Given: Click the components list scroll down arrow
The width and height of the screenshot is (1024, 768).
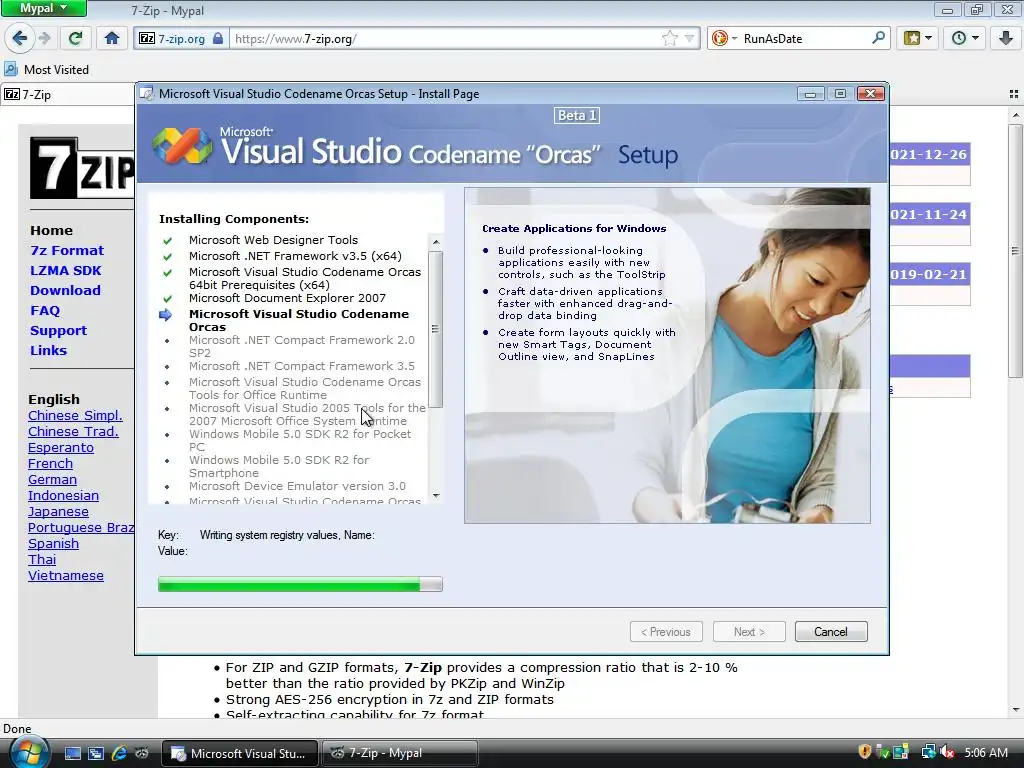Looking at the screenshot, I should (436, 496).
